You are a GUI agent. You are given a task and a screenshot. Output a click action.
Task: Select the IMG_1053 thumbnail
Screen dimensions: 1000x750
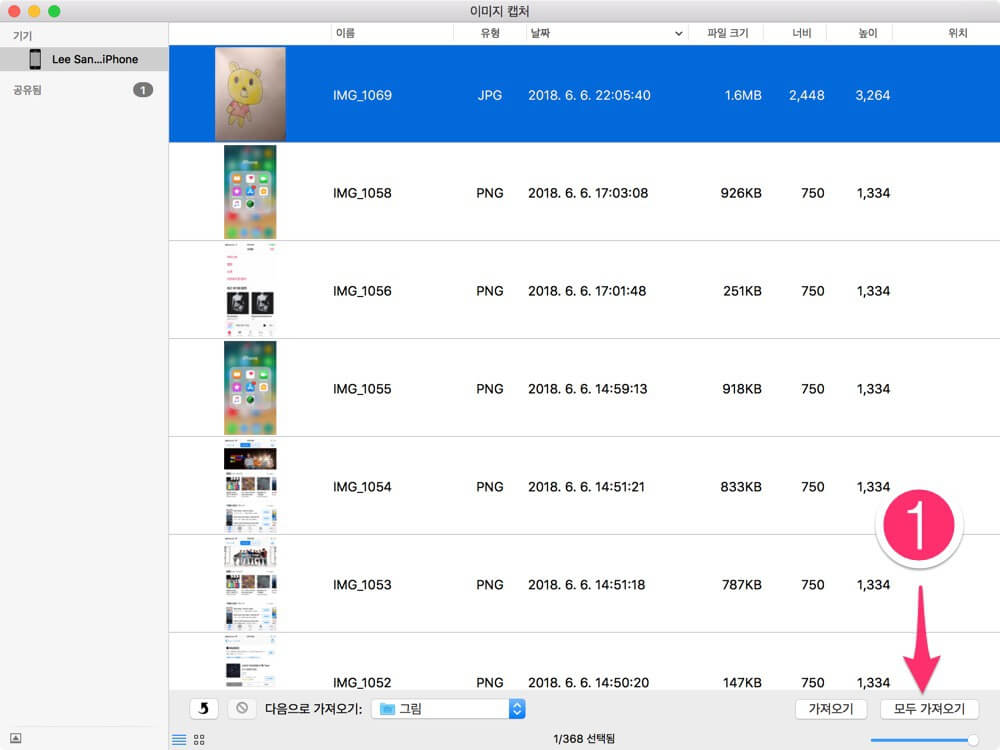250,584
